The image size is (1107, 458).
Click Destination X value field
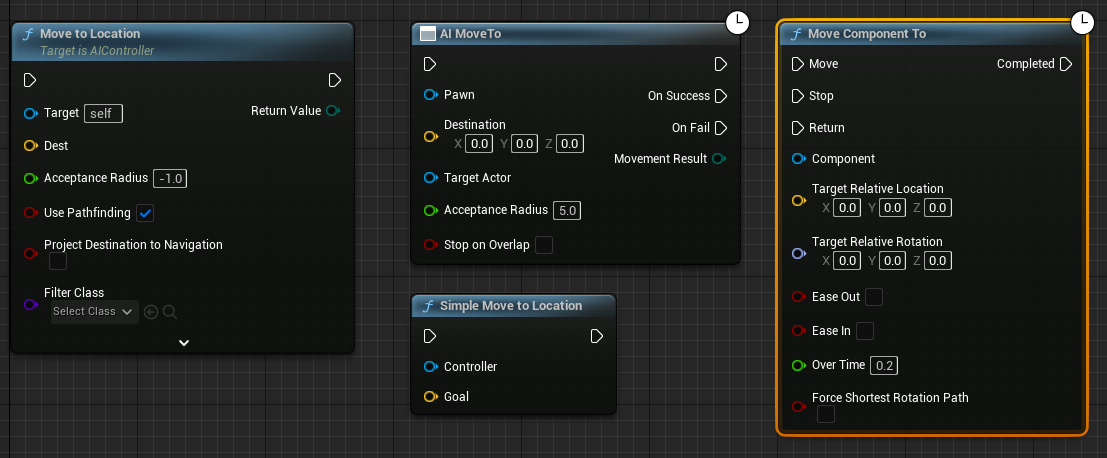click(479, 144)
